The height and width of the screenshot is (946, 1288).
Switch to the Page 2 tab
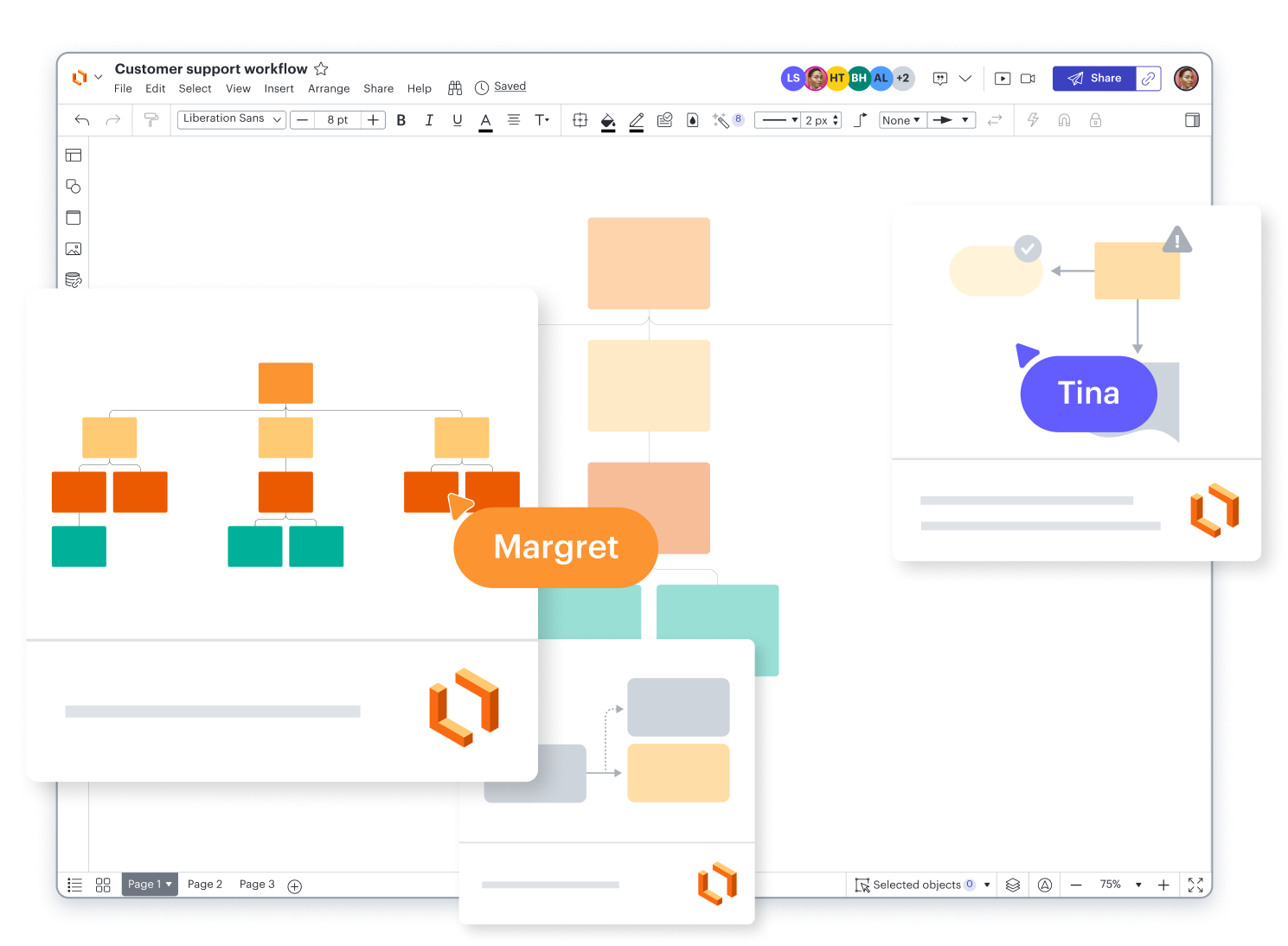coord(205,885)
